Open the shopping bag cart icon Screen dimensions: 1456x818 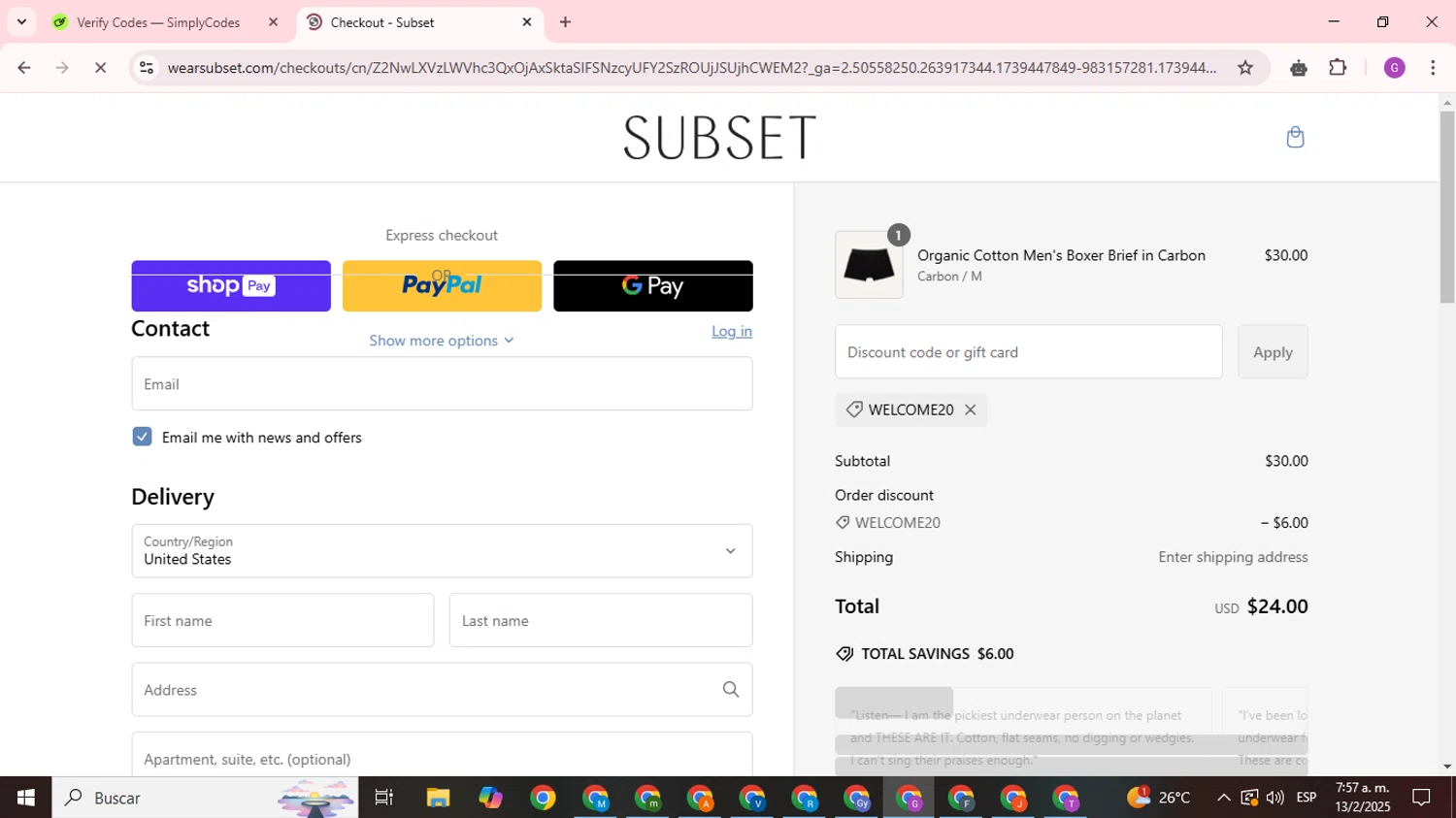tap(1295, 137)
